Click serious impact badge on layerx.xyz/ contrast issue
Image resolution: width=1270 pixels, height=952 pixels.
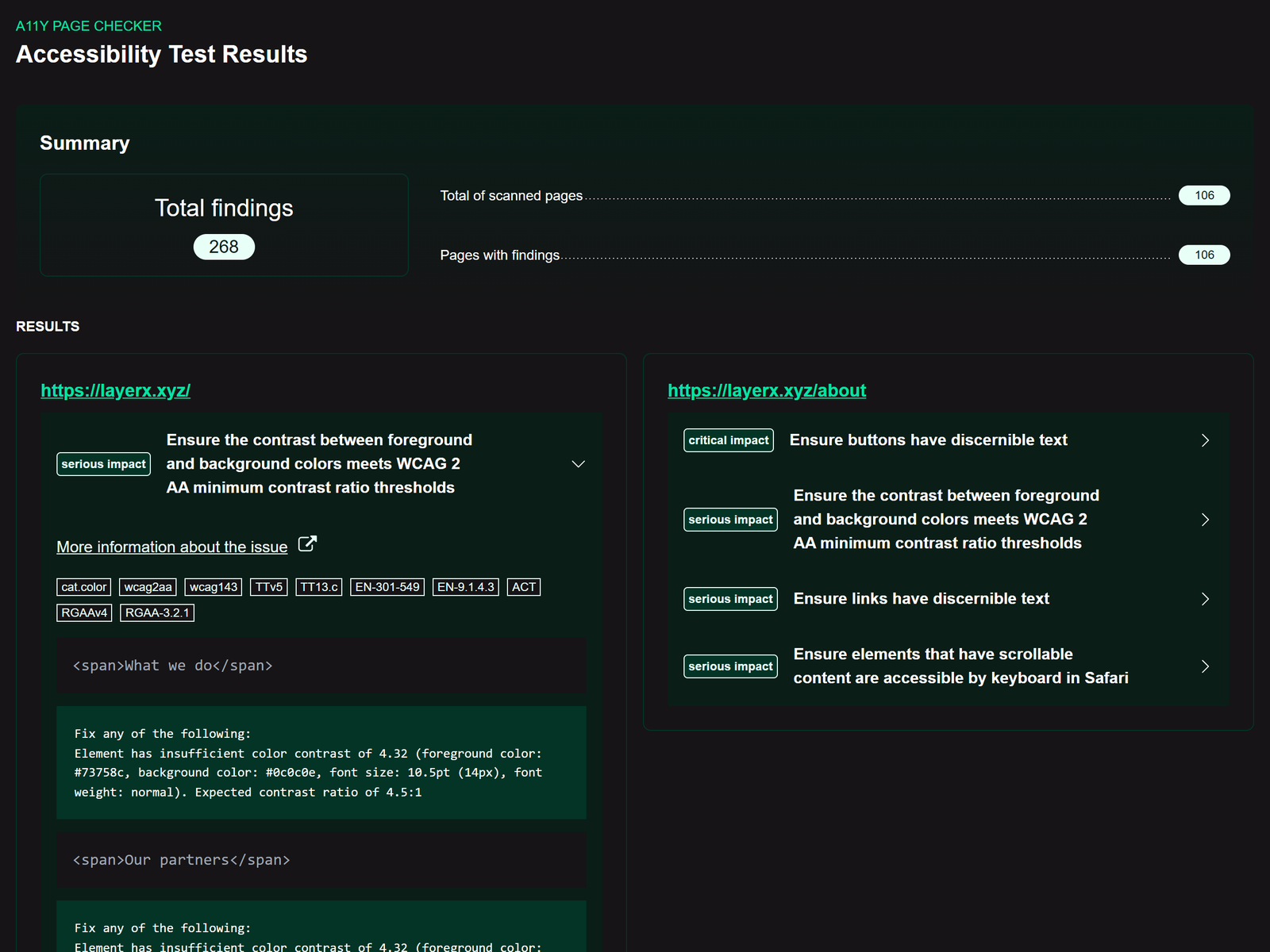(x=104, y=464)
